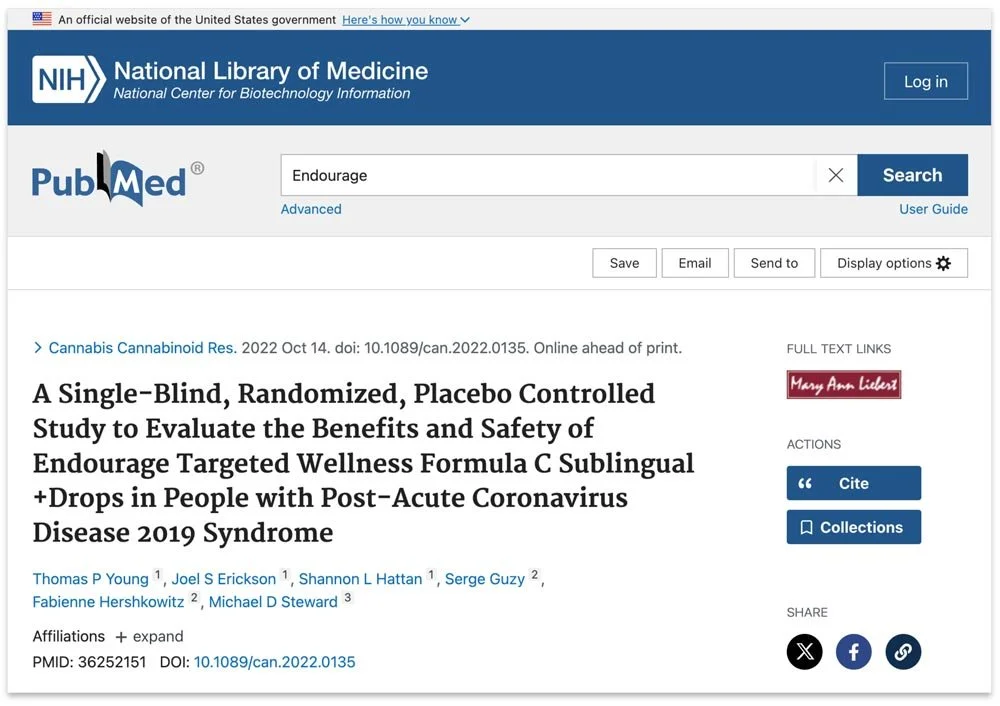The width and height of the screenshot is (1000, 706).
Task: Open the Send to menu
Action: (774, 263)
